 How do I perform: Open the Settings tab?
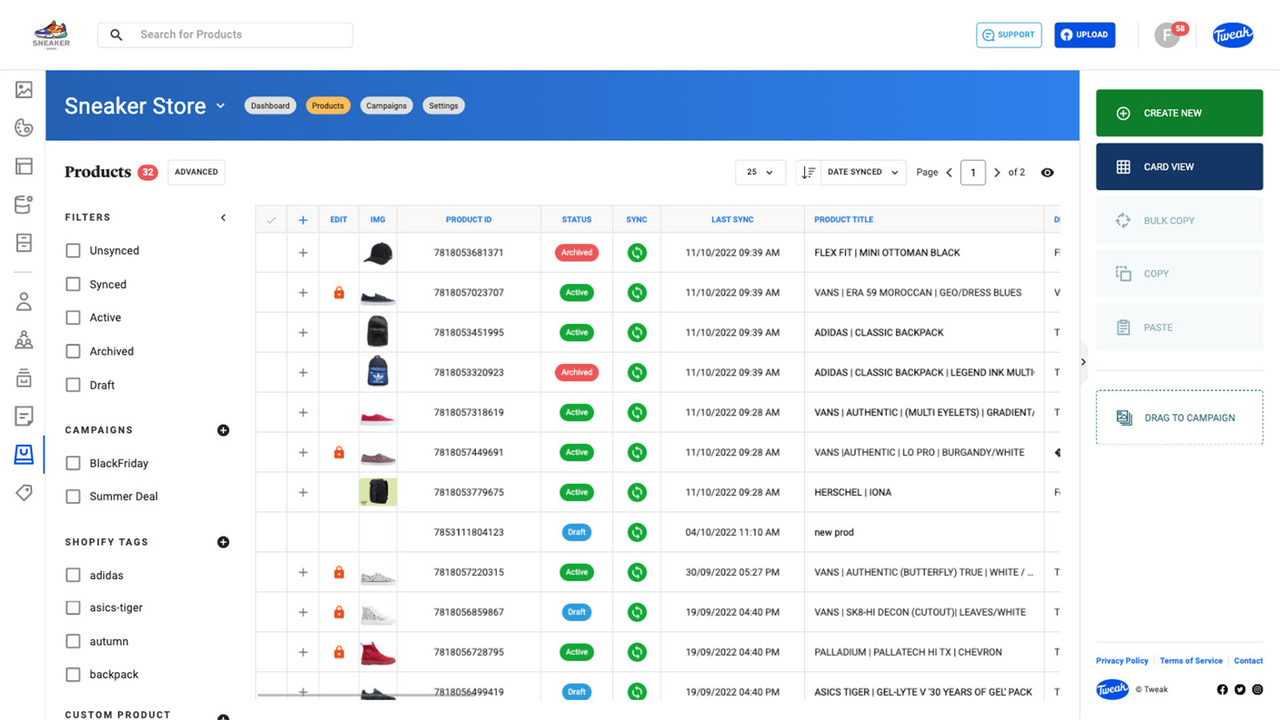pos(443,104)
